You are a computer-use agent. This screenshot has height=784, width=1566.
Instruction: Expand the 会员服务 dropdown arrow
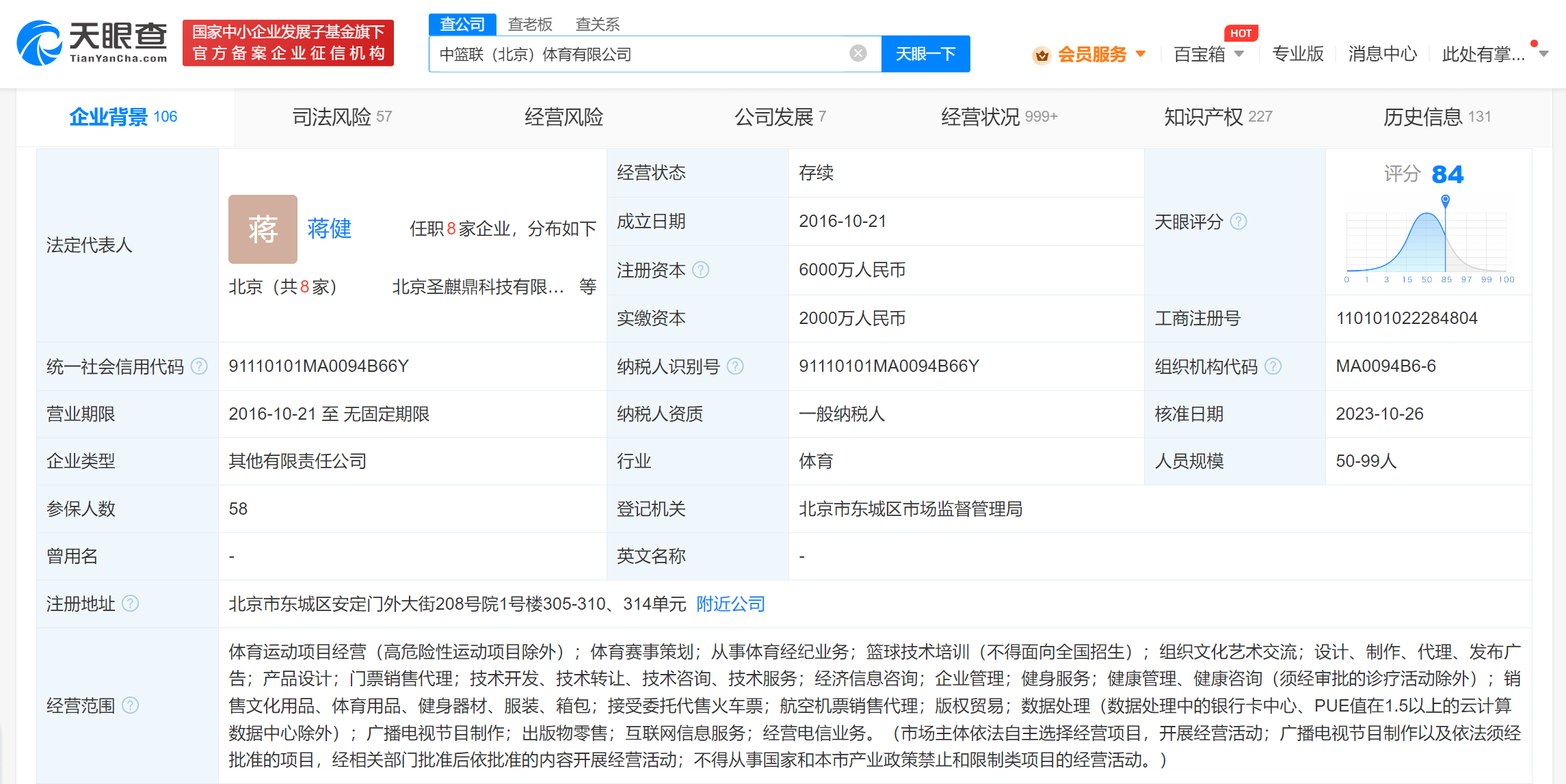click(x=1141, y=53)
